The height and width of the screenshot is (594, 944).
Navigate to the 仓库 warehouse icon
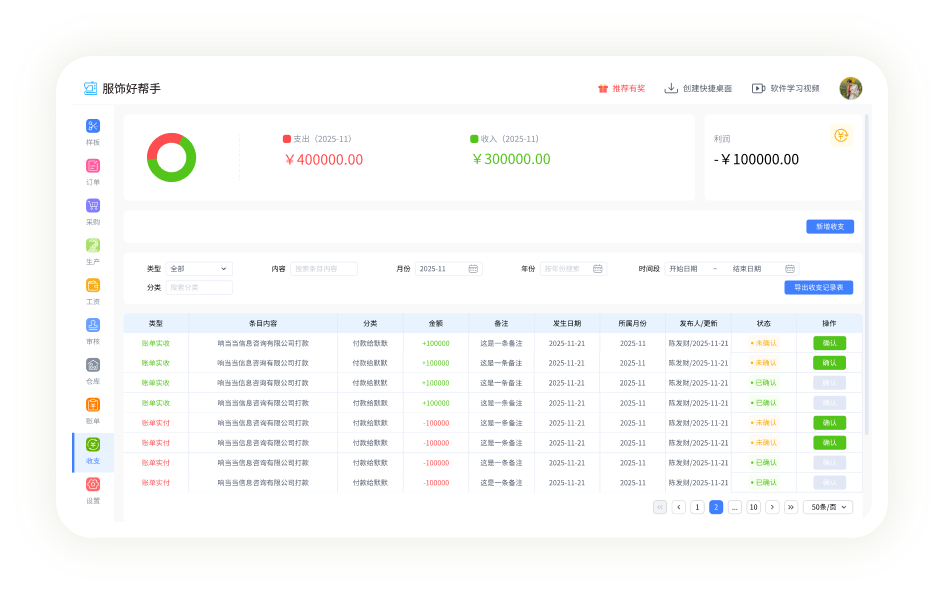pos(93,365)
